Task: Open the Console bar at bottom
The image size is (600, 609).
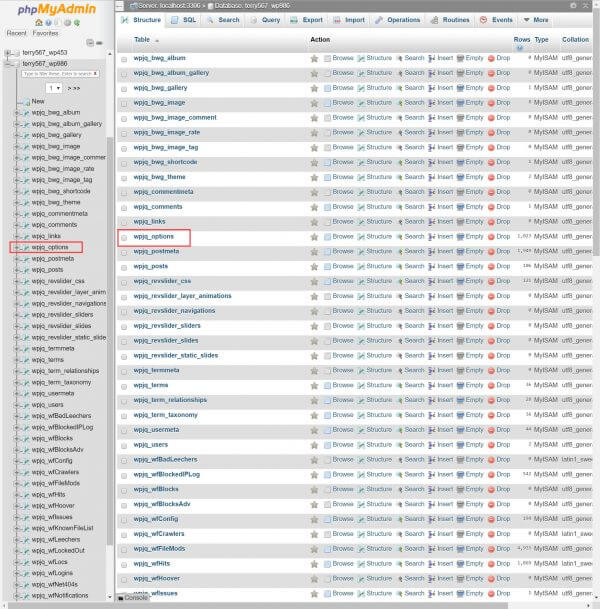Action: coord(133,598)
